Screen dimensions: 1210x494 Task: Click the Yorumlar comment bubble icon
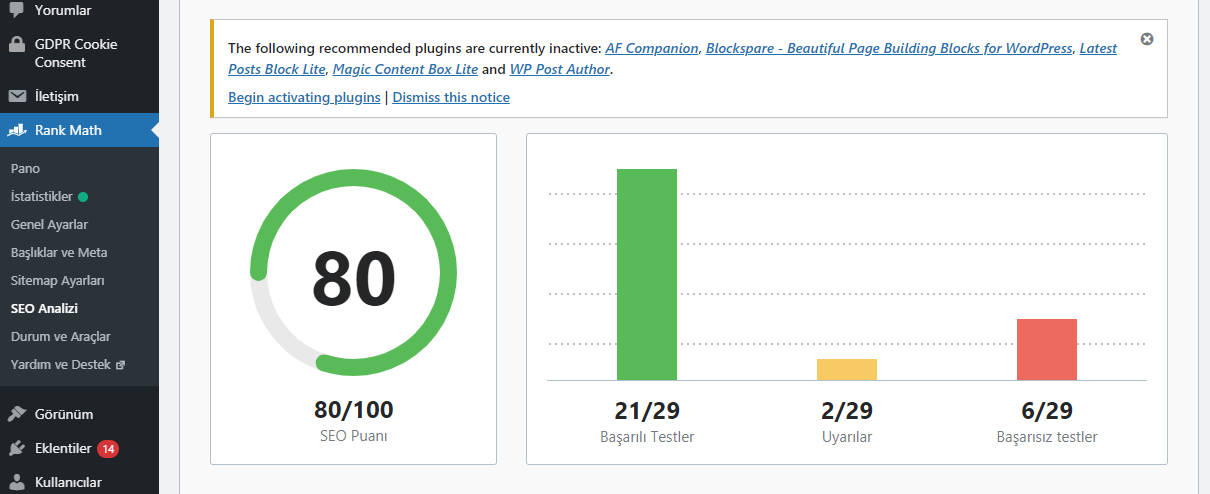(x=17, y=9)
